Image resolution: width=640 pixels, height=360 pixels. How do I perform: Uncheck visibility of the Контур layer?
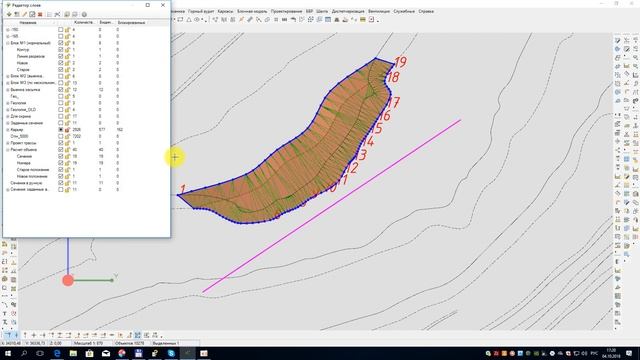click(x=61, y=50)
